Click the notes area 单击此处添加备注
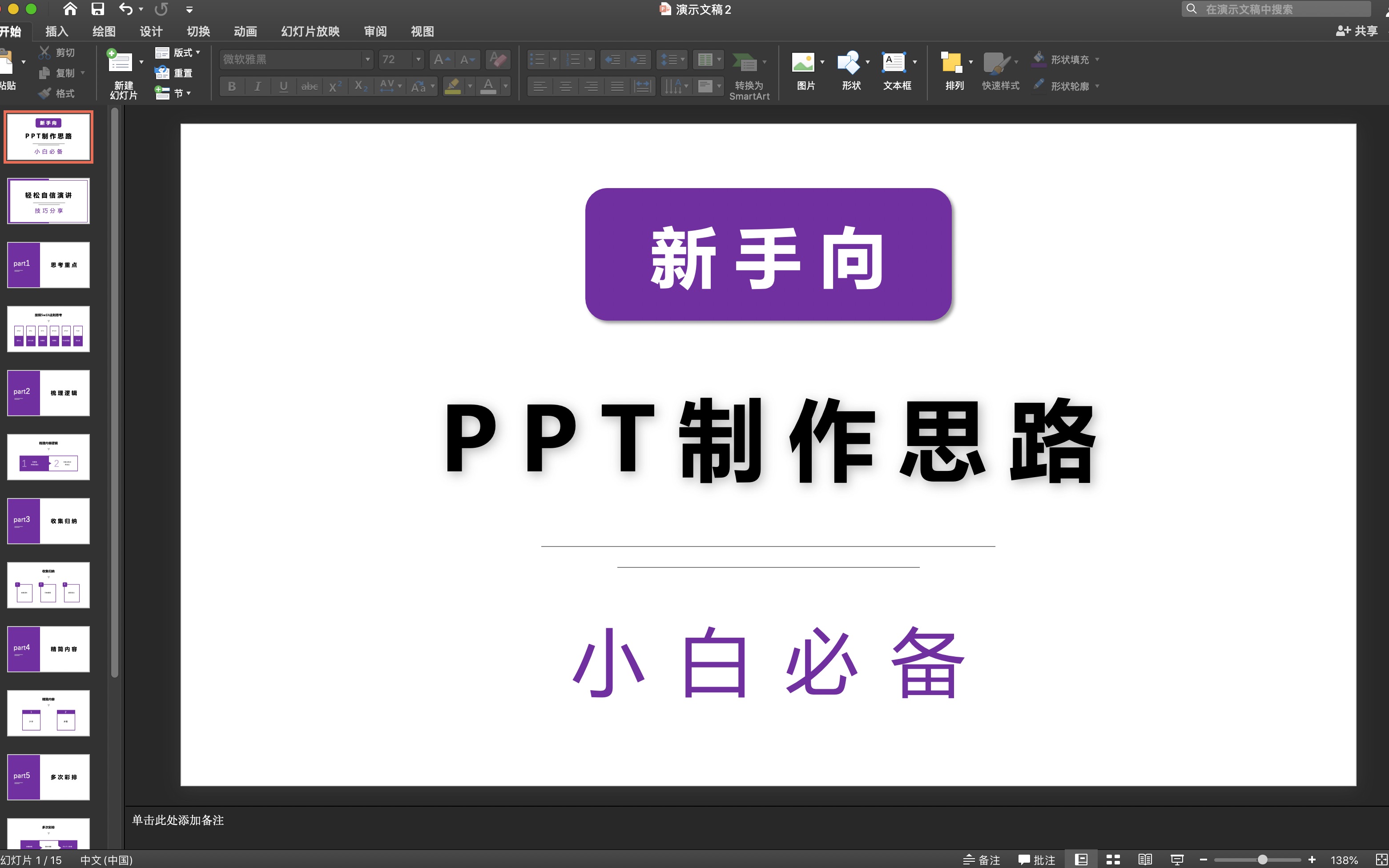Viewport: 1389px width, 868px height. point(178,820)
